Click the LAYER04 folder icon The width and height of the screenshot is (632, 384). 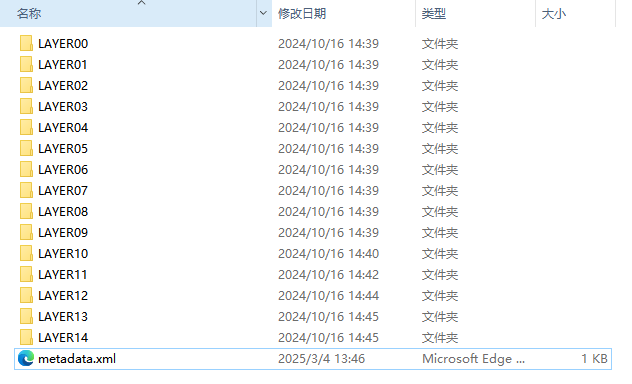point(26,127)
